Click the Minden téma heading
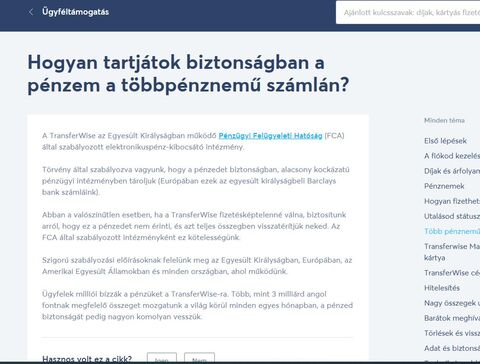 [444, 120]
